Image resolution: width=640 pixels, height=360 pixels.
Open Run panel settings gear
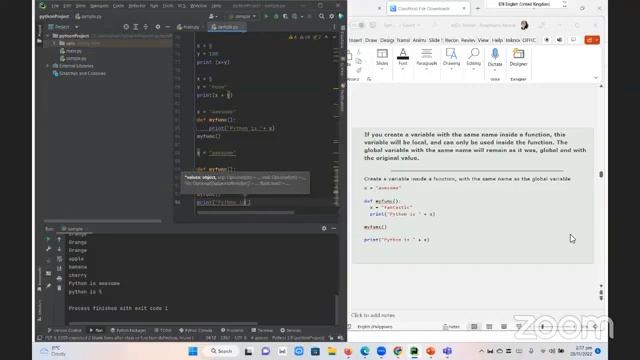pos(324,229)
